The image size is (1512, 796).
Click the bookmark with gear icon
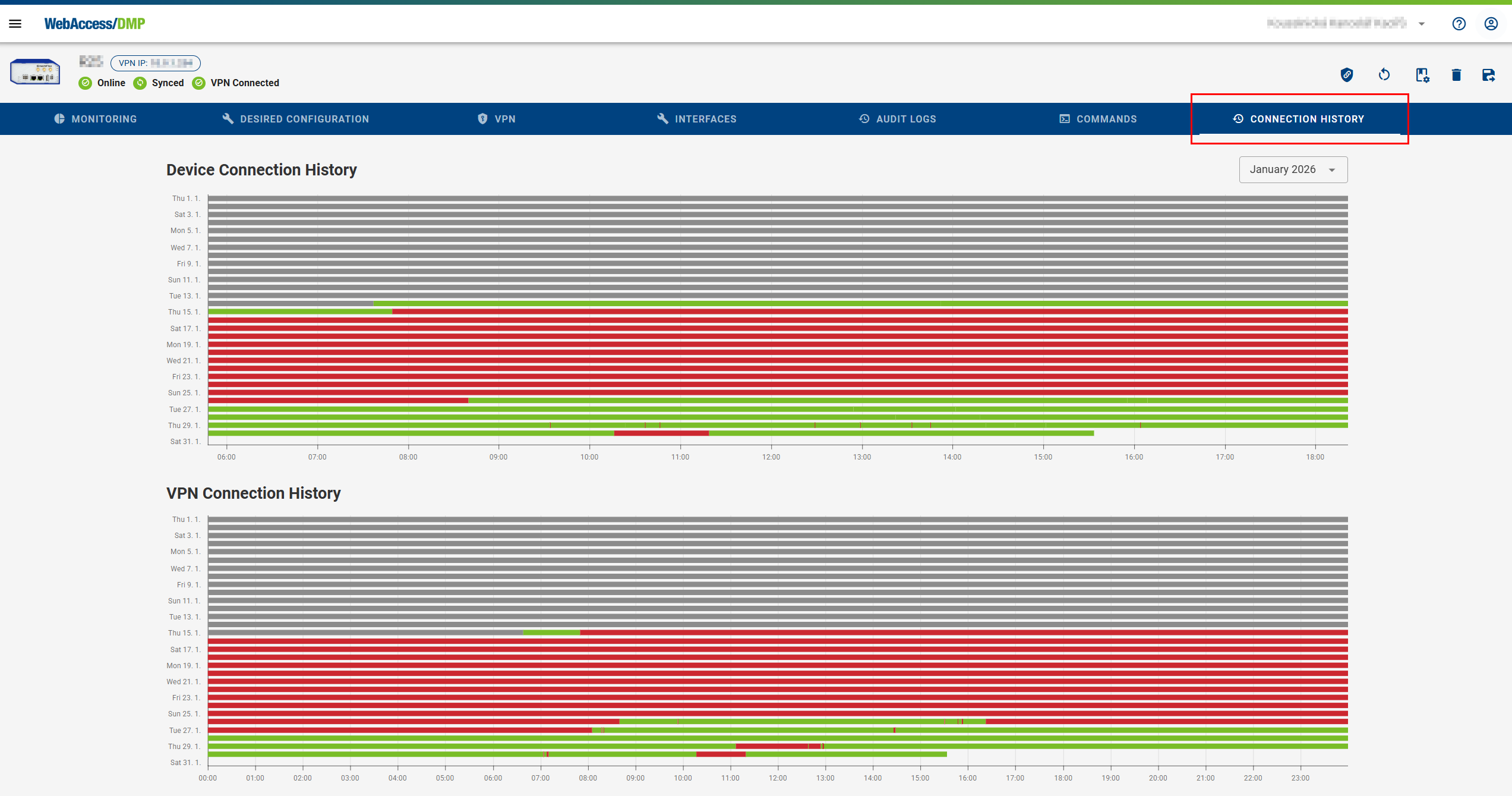(x=1422, y=75)
